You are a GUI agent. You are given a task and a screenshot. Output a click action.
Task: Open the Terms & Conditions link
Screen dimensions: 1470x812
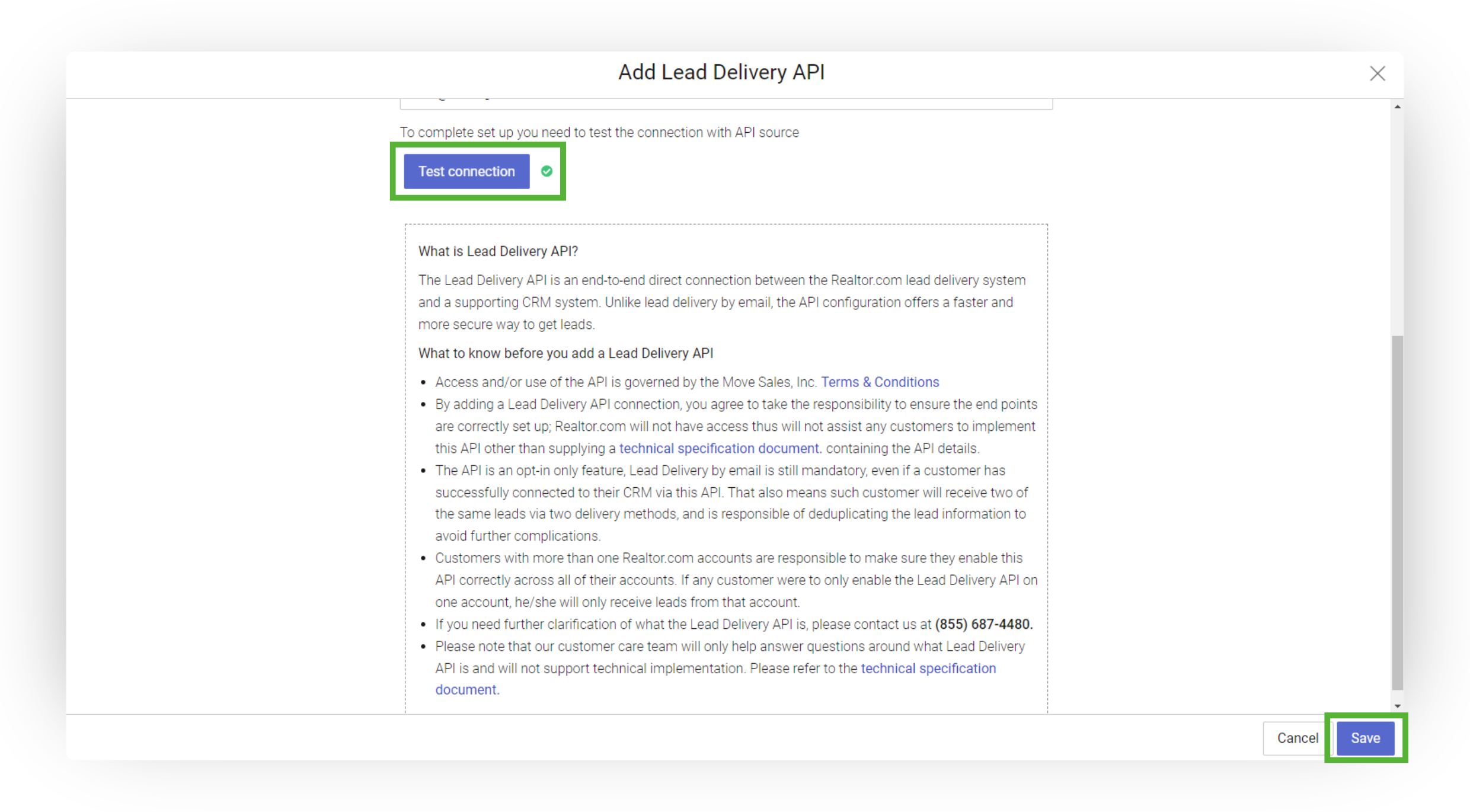(880, 382)
